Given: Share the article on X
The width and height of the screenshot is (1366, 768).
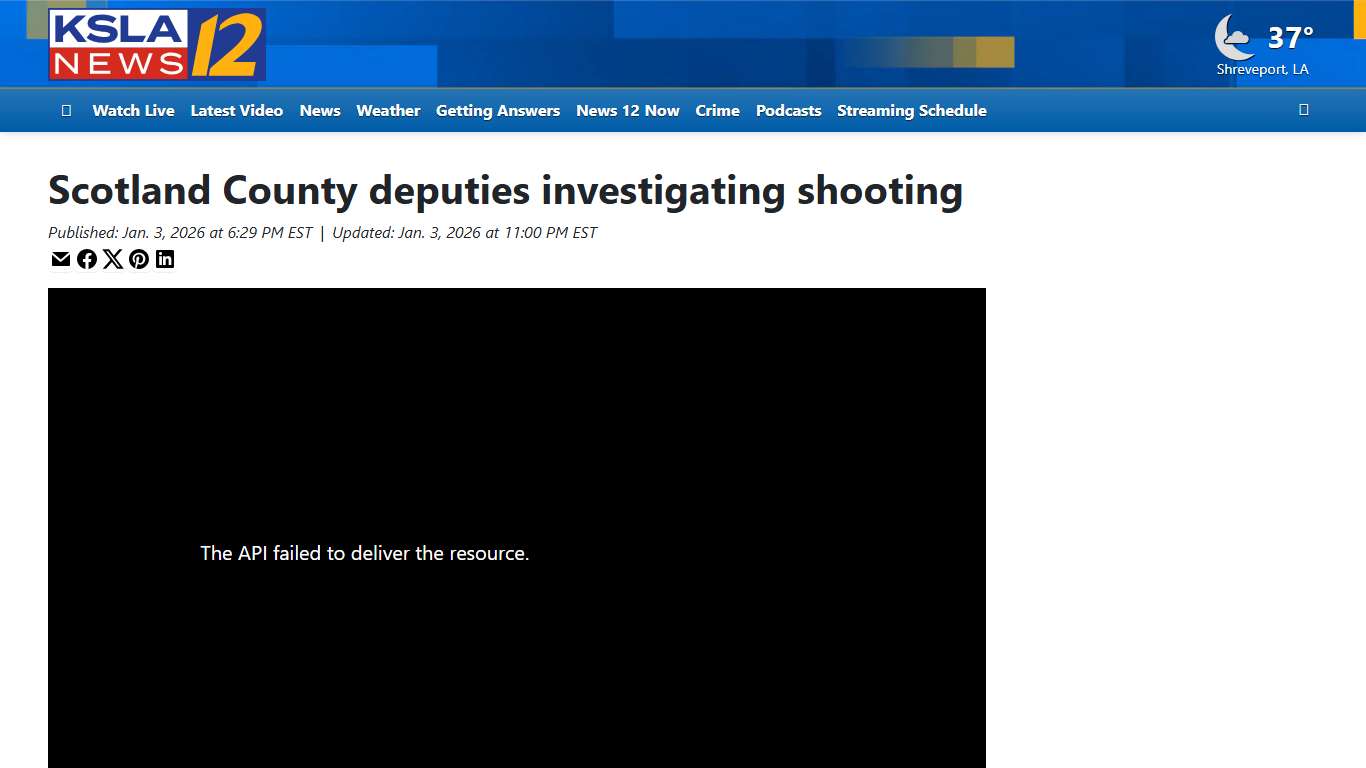Looking at the screenshot, I should pyautogui.click(x=113, y=259).
